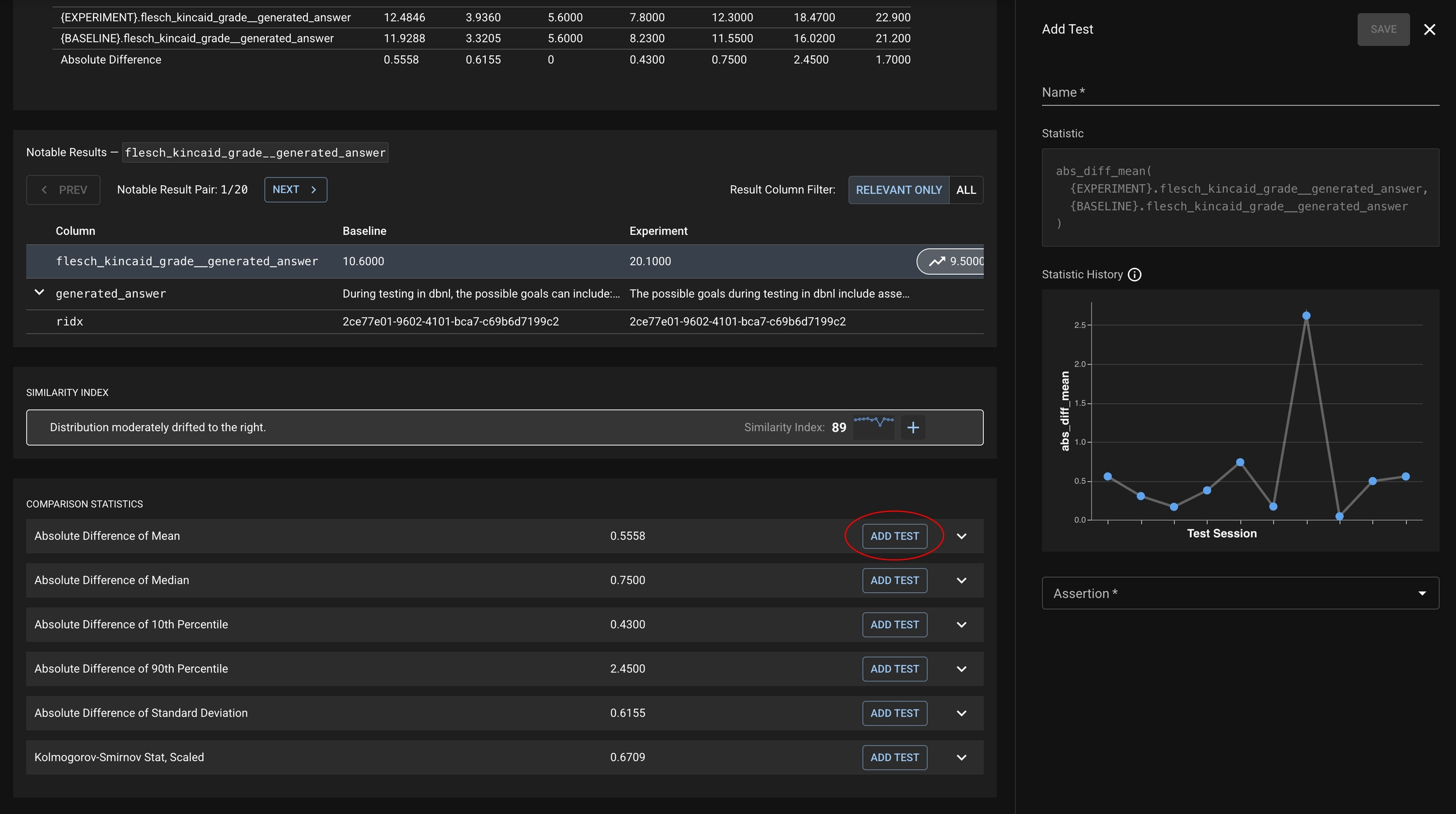Click SAVE in Add Test panel

coord(1383,30)
